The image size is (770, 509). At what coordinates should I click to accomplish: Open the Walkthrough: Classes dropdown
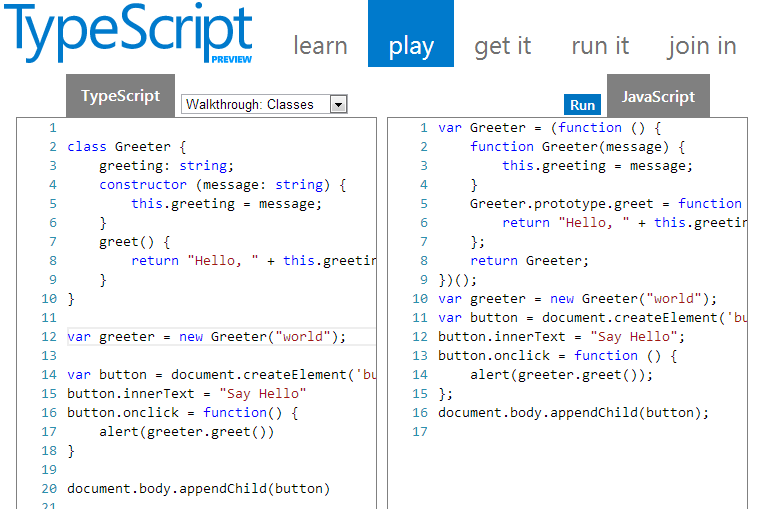[256, 104]
